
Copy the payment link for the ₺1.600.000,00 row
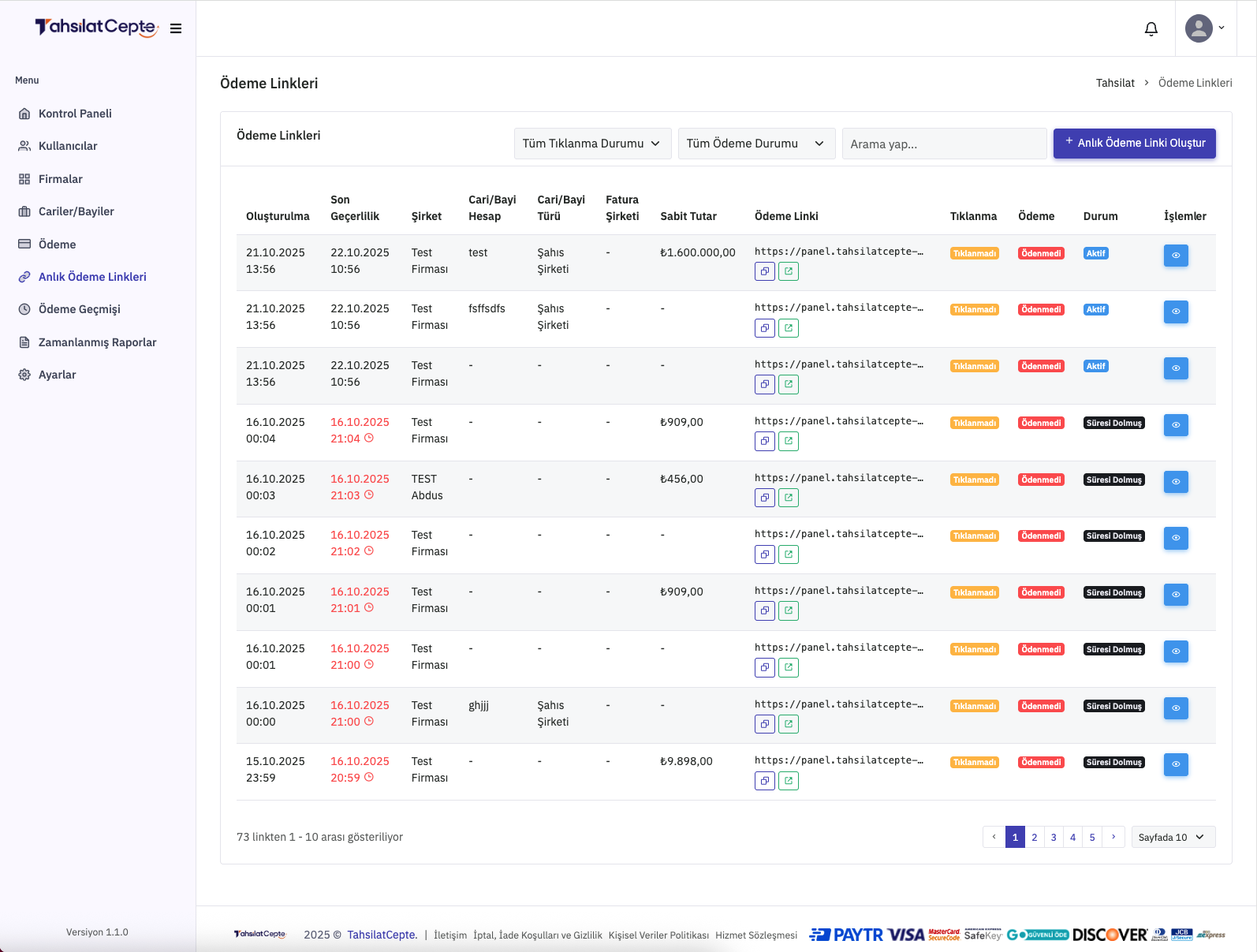point(764,271)
